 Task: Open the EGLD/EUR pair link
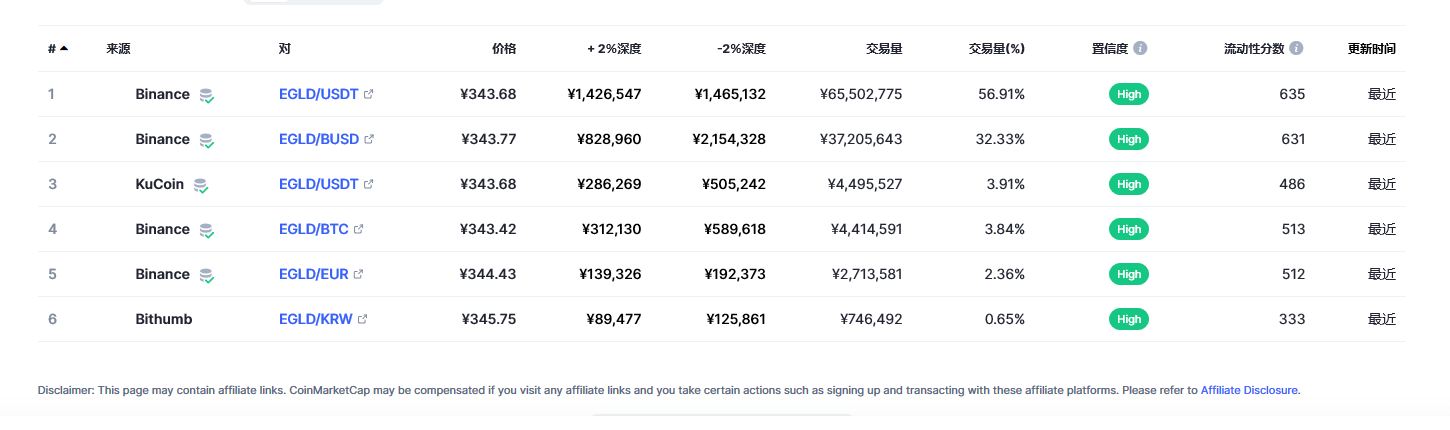[314, 274]
